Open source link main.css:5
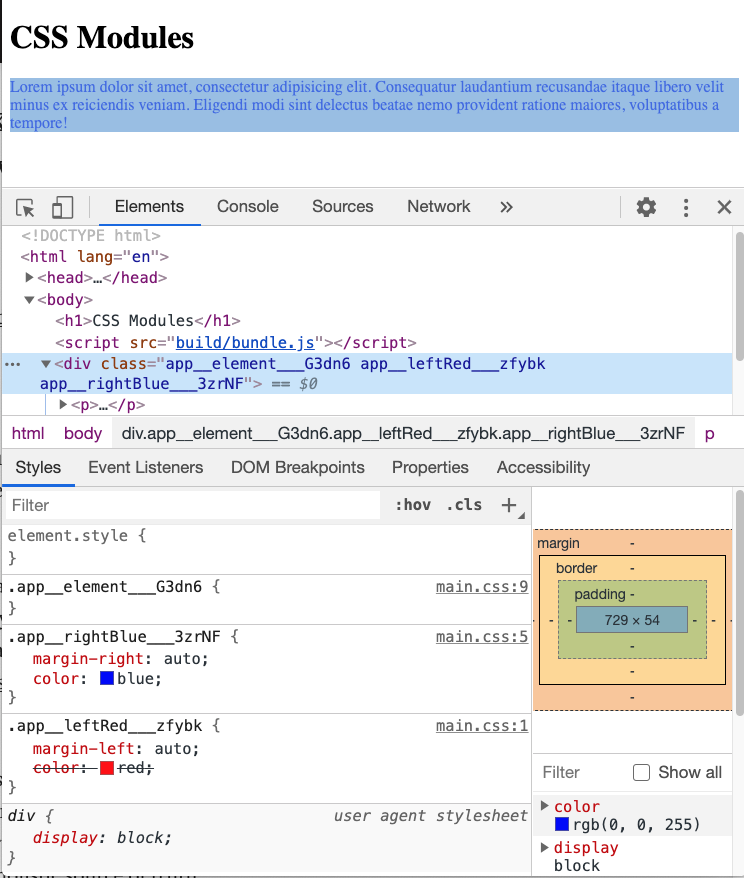 click(481, 637)
